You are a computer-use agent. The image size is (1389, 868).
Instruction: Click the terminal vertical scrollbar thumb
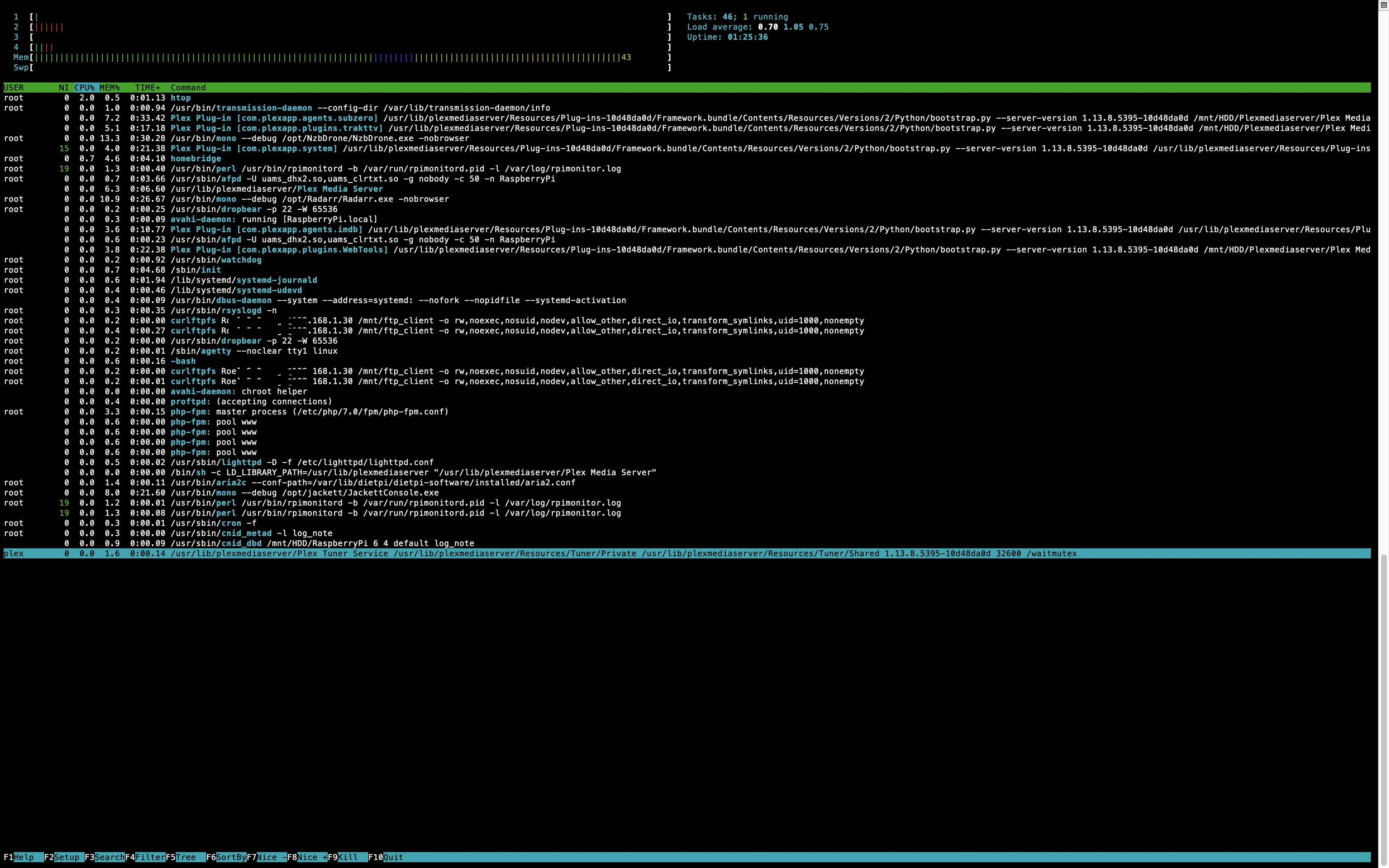1383,706
